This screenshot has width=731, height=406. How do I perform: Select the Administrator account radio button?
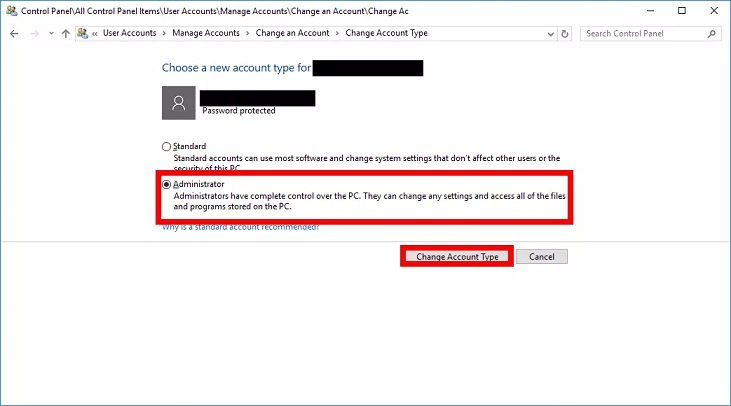tap(167, 185)
